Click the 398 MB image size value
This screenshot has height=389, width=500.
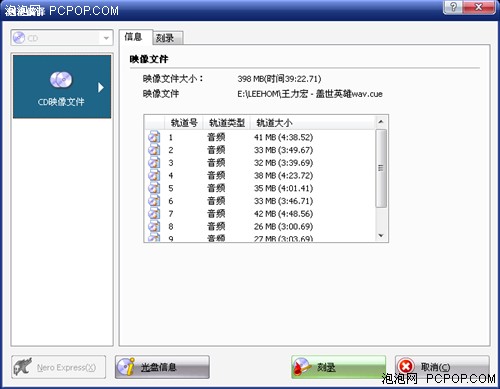coord(279,79)
